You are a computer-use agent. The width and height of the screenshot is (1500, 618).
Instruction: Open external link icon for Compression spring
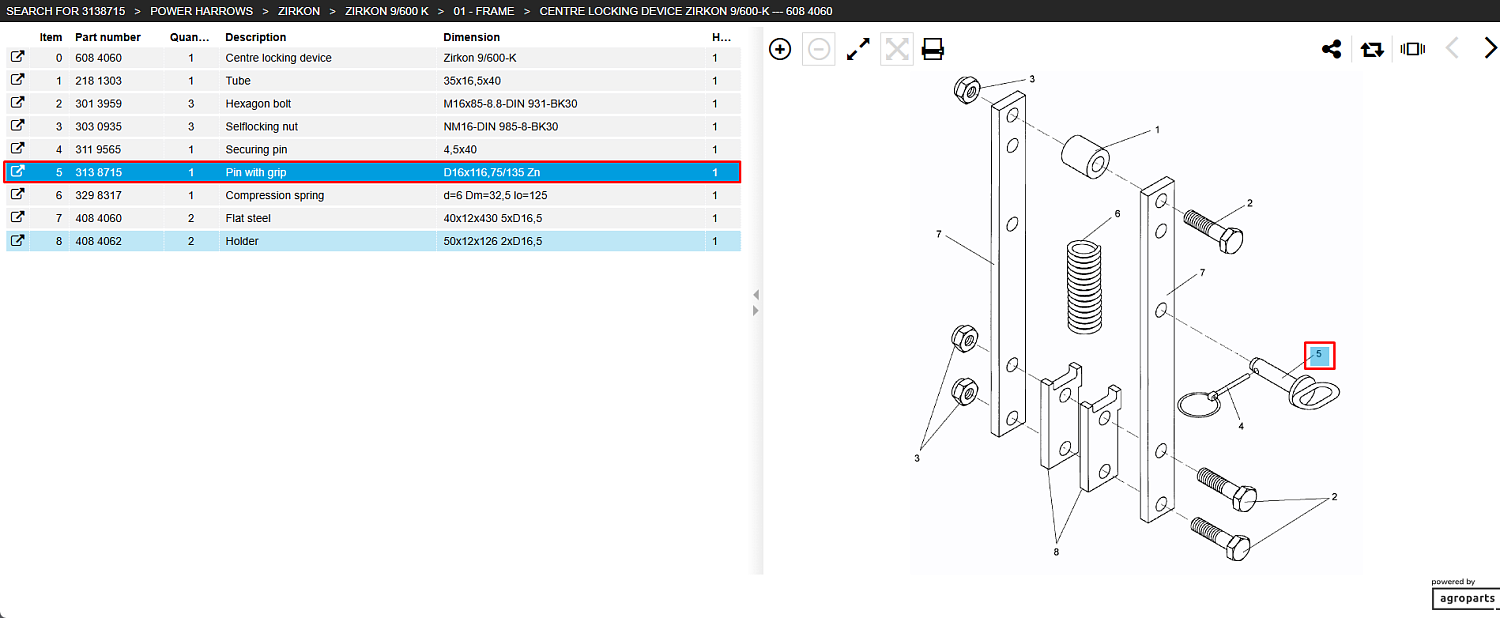point(17,195)
